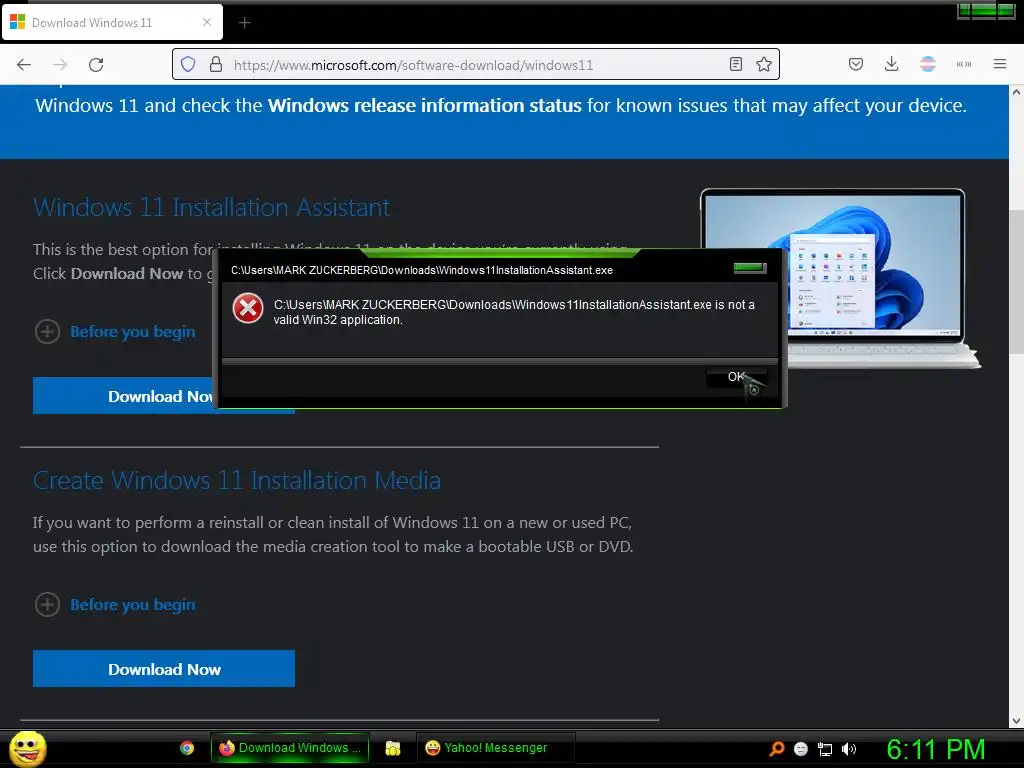The height and width of the screenshot is (768, 1024).
Task: Save page to Pocket
Action: [856, 64]
